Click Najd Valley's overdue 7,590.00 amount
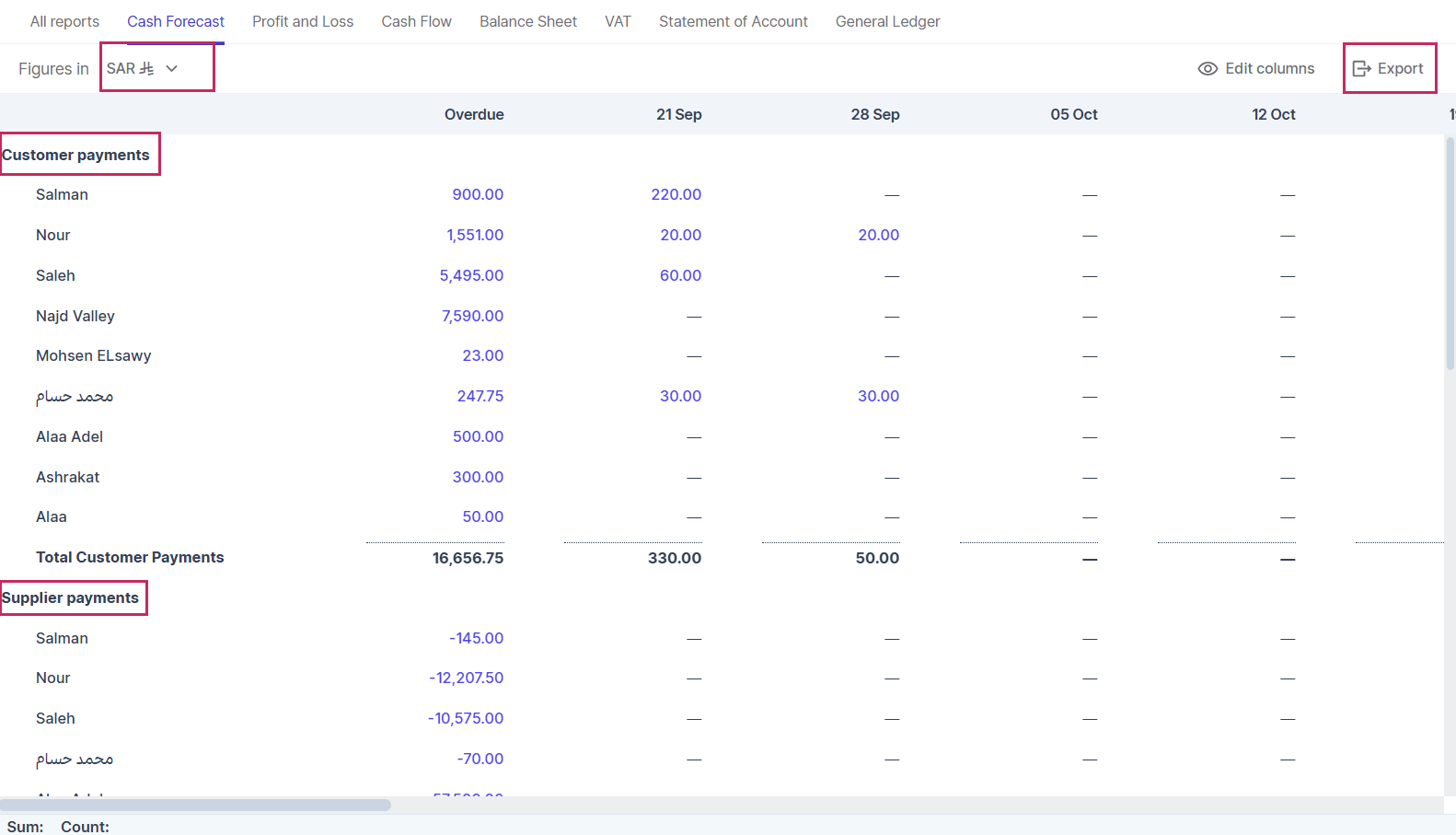 click(472, 316)
